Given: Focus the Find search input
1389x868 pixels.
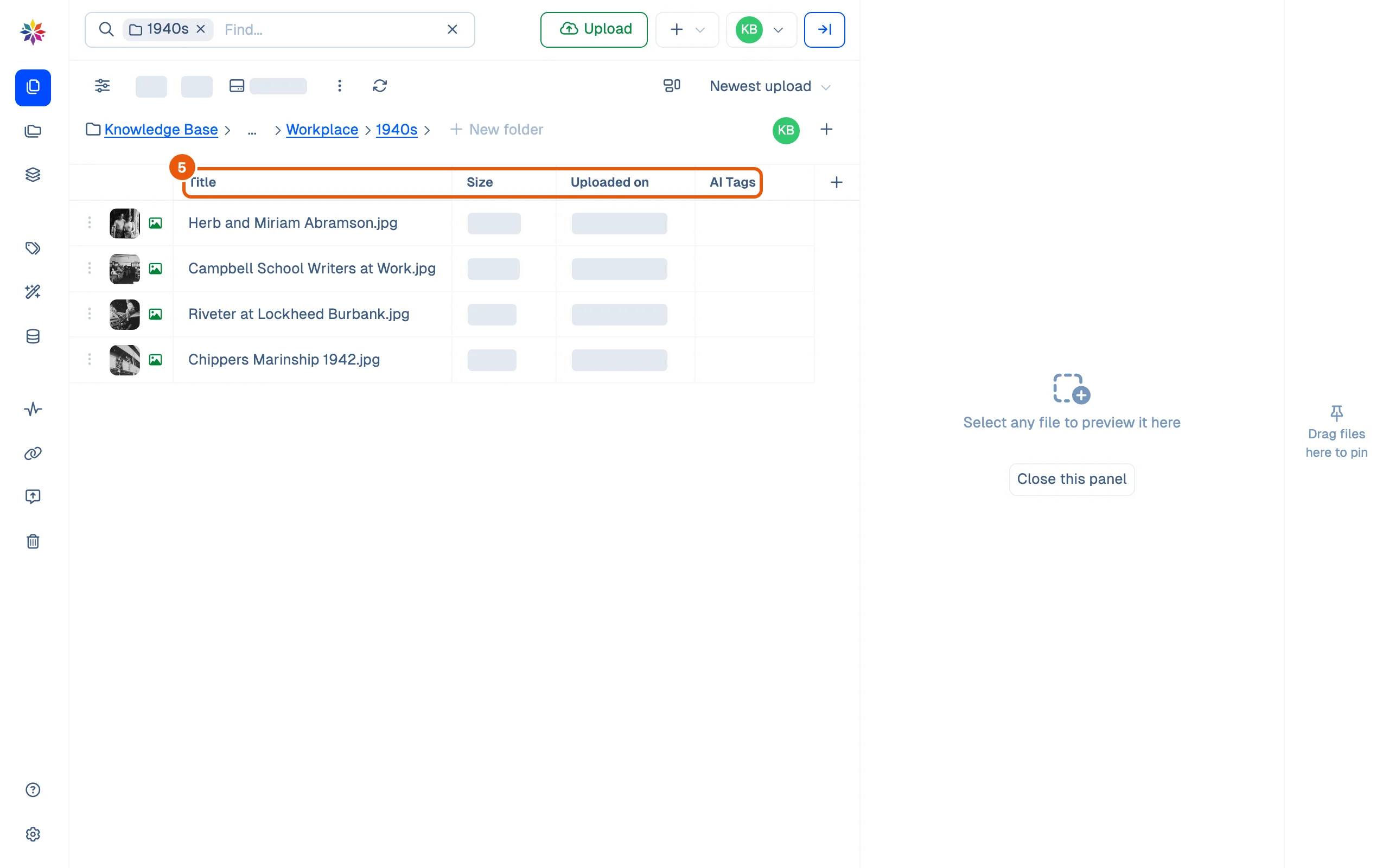Looking at the screenshot, I should (x=330, y=29).
